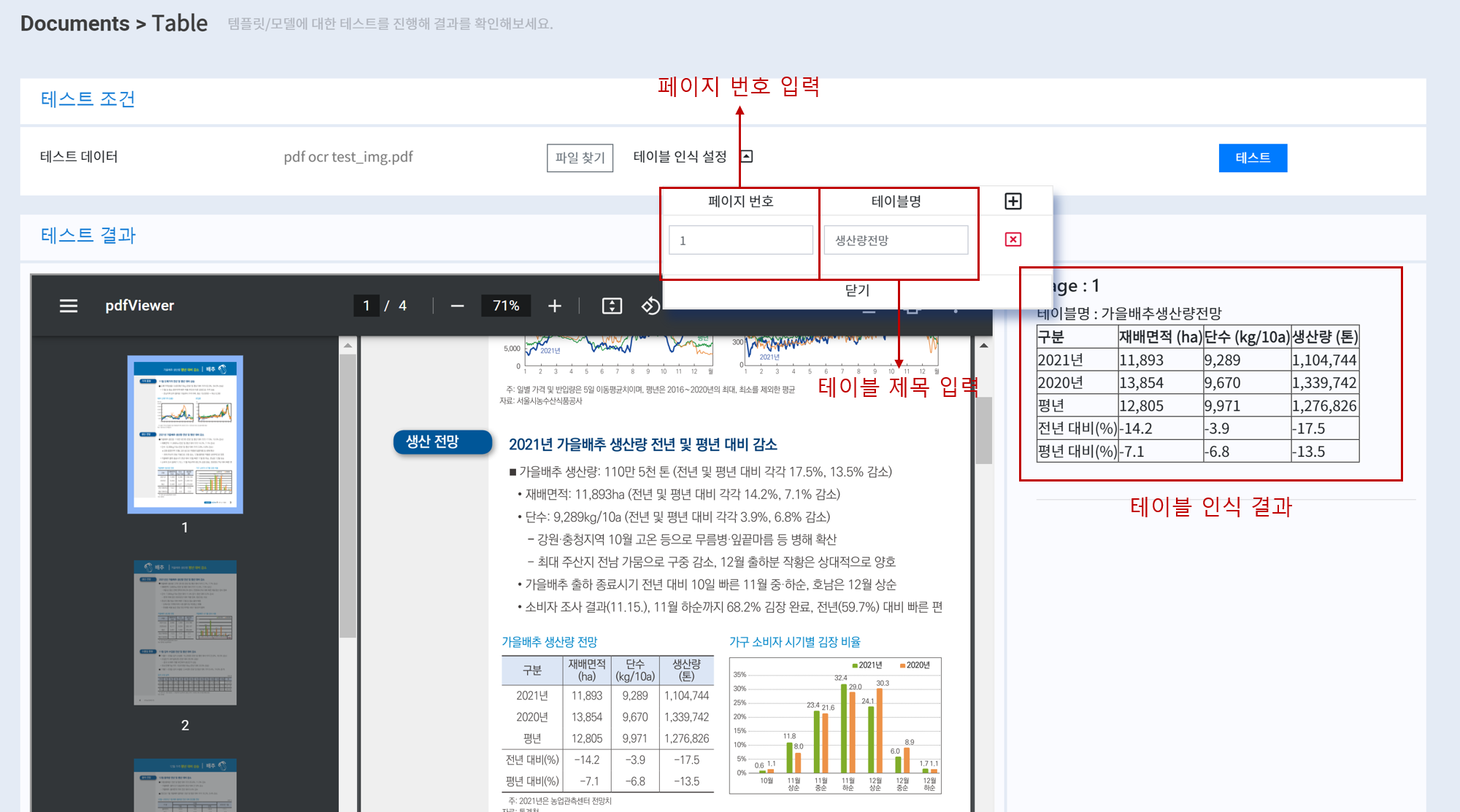Click the fit to page icon
Image resolution: width=1460 pixels, height=812 pixels.
coord(612,306)
